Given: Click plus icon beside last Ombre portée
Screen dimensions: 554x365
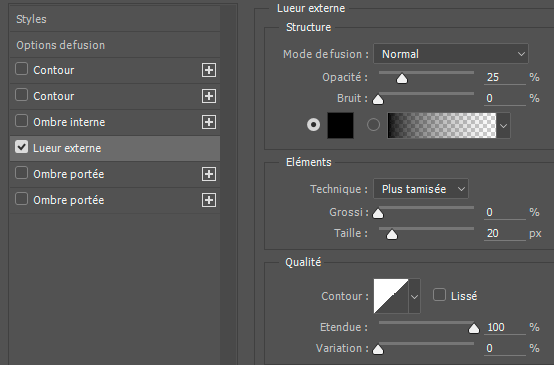Looking at the screenshot, I should (209, 200).
